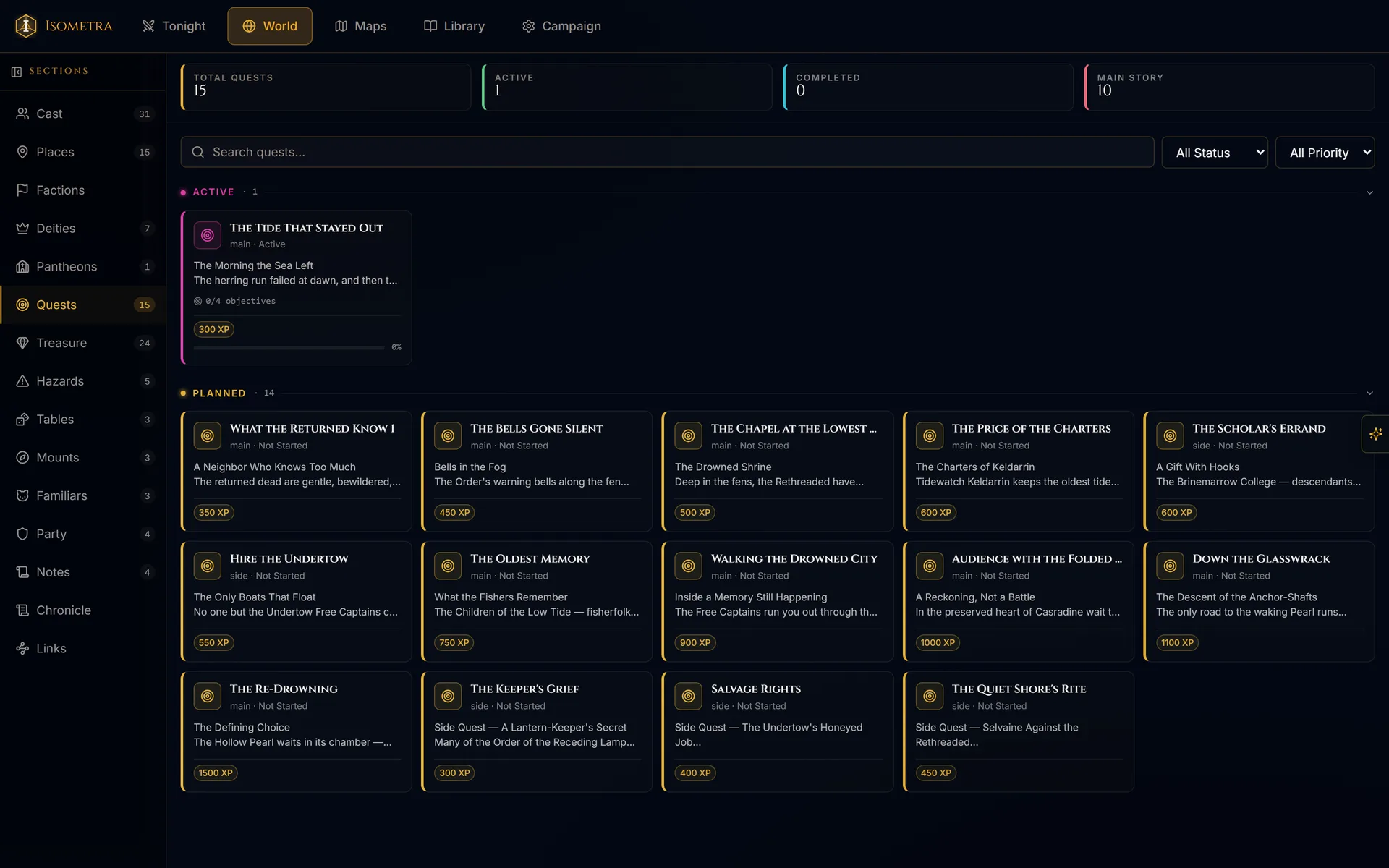Click the Sections panel toggle icon

[17, 71]
